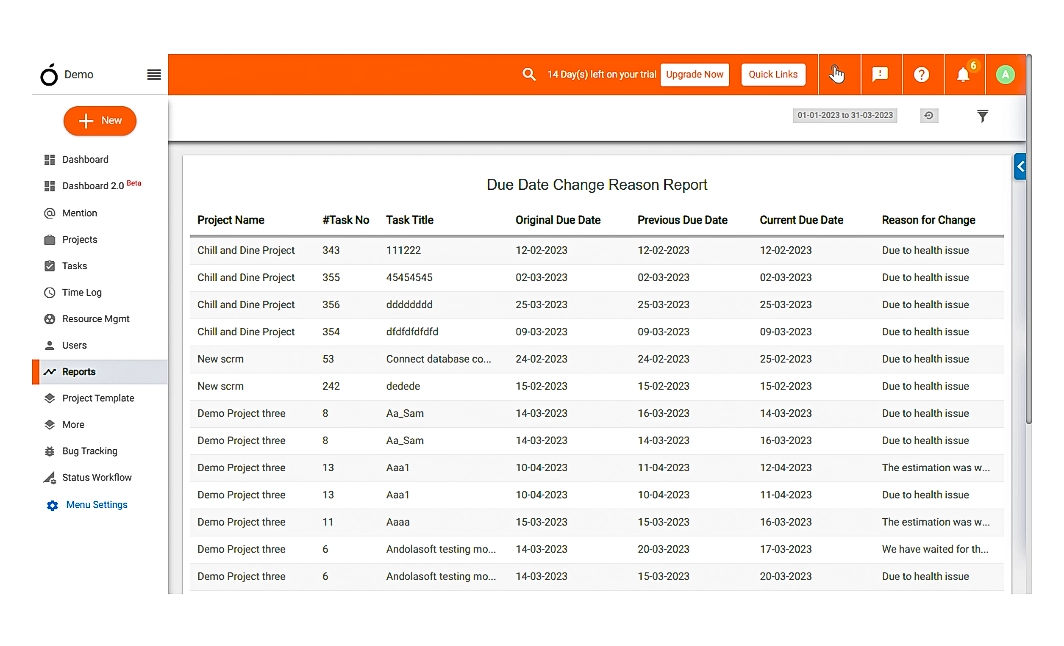Open the Quick Links dropdown

(x=773, y=75)
